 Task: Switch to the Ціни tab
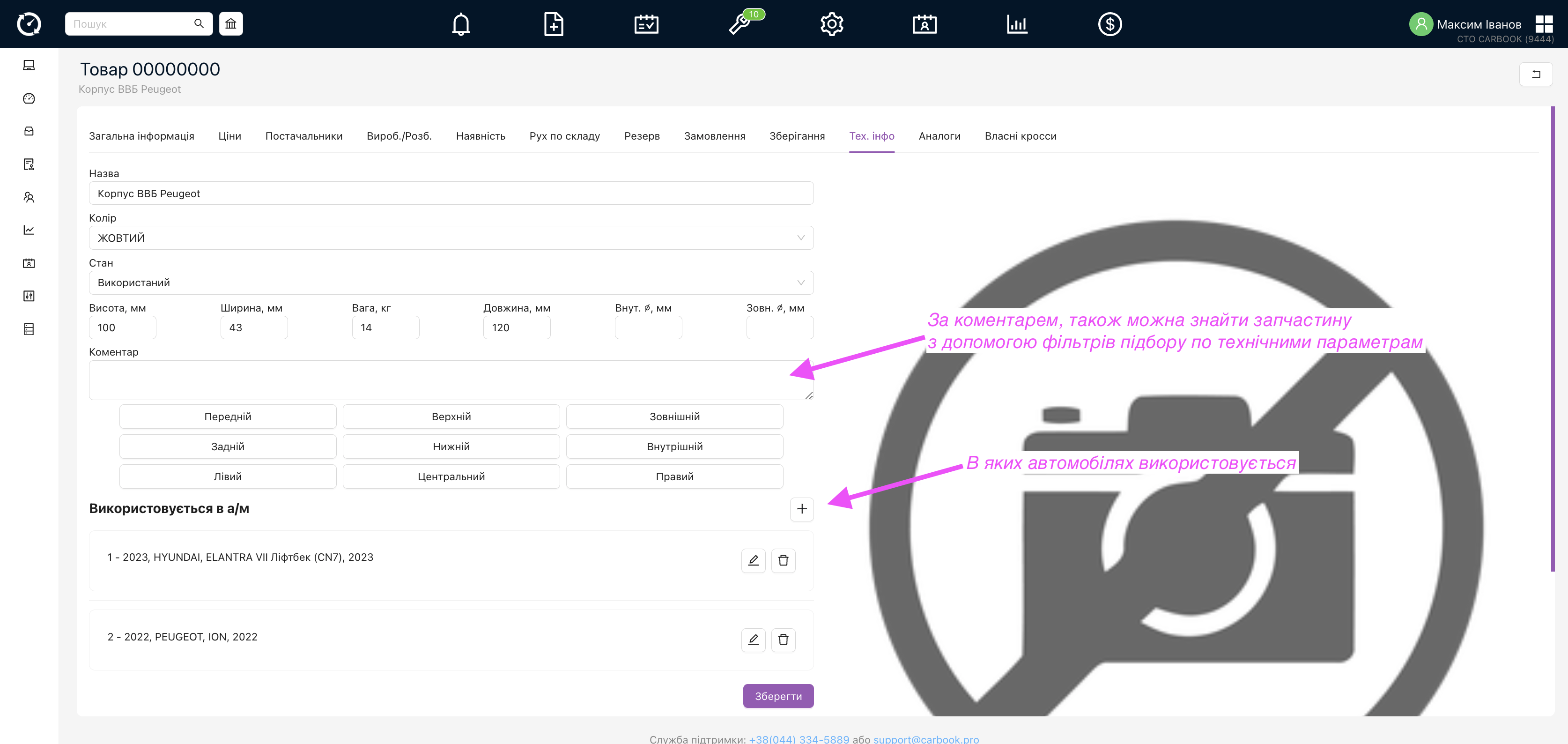click(x=229, y=136)
